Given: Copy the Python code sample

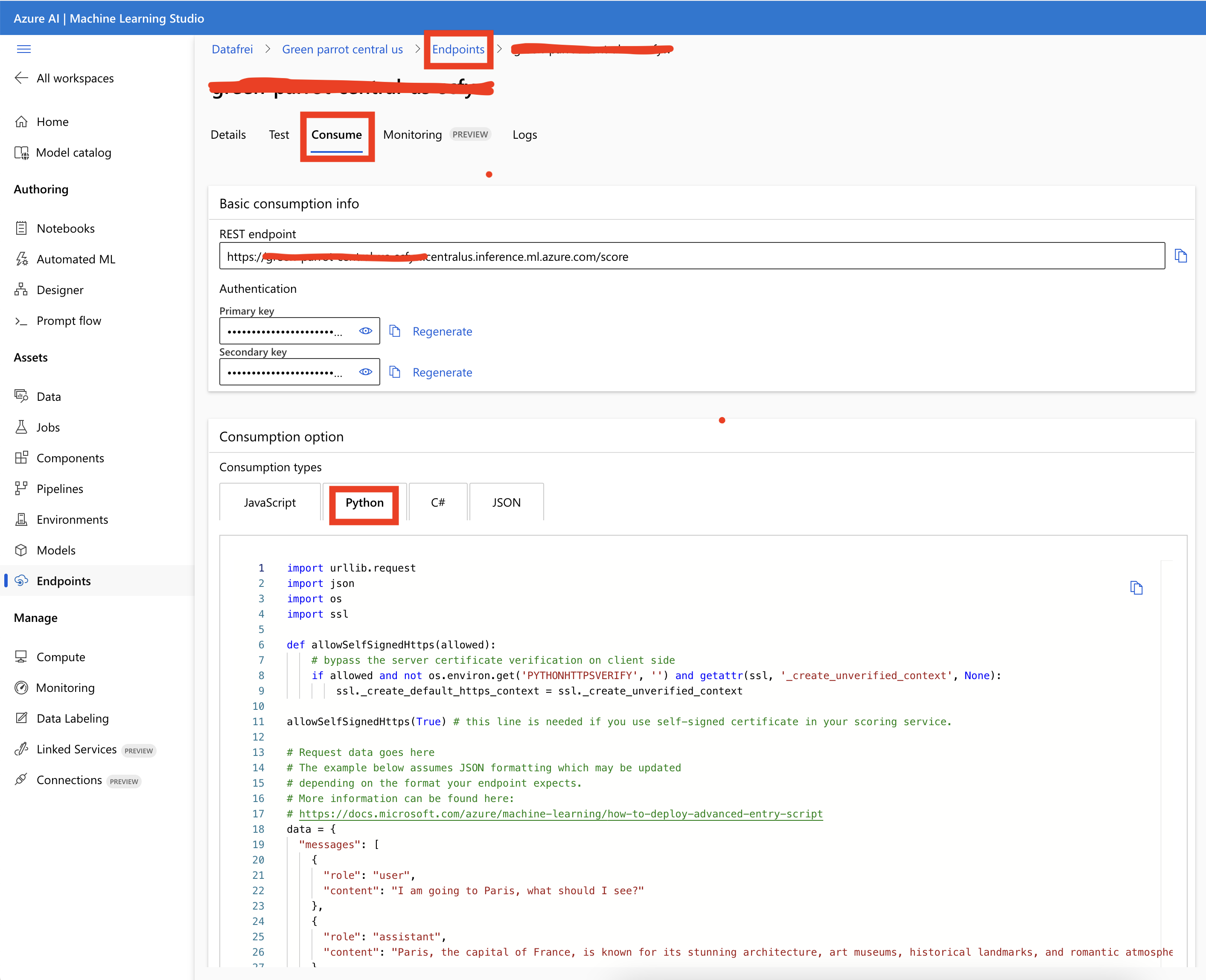Looking at the screenshot, I should (1136, 588).
